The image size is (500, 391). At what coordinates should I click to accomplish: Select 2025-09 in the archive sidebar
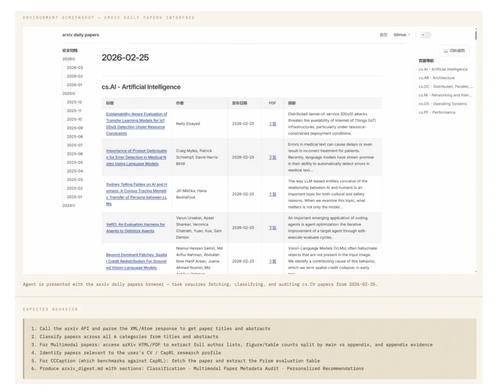75,128
